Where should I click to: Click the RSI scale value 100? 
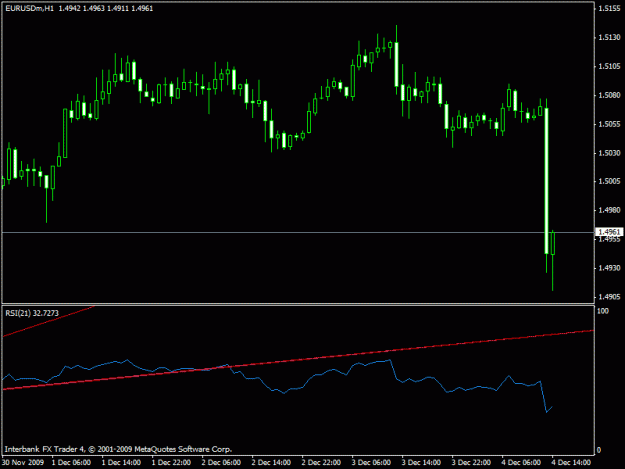click(603, 311)
